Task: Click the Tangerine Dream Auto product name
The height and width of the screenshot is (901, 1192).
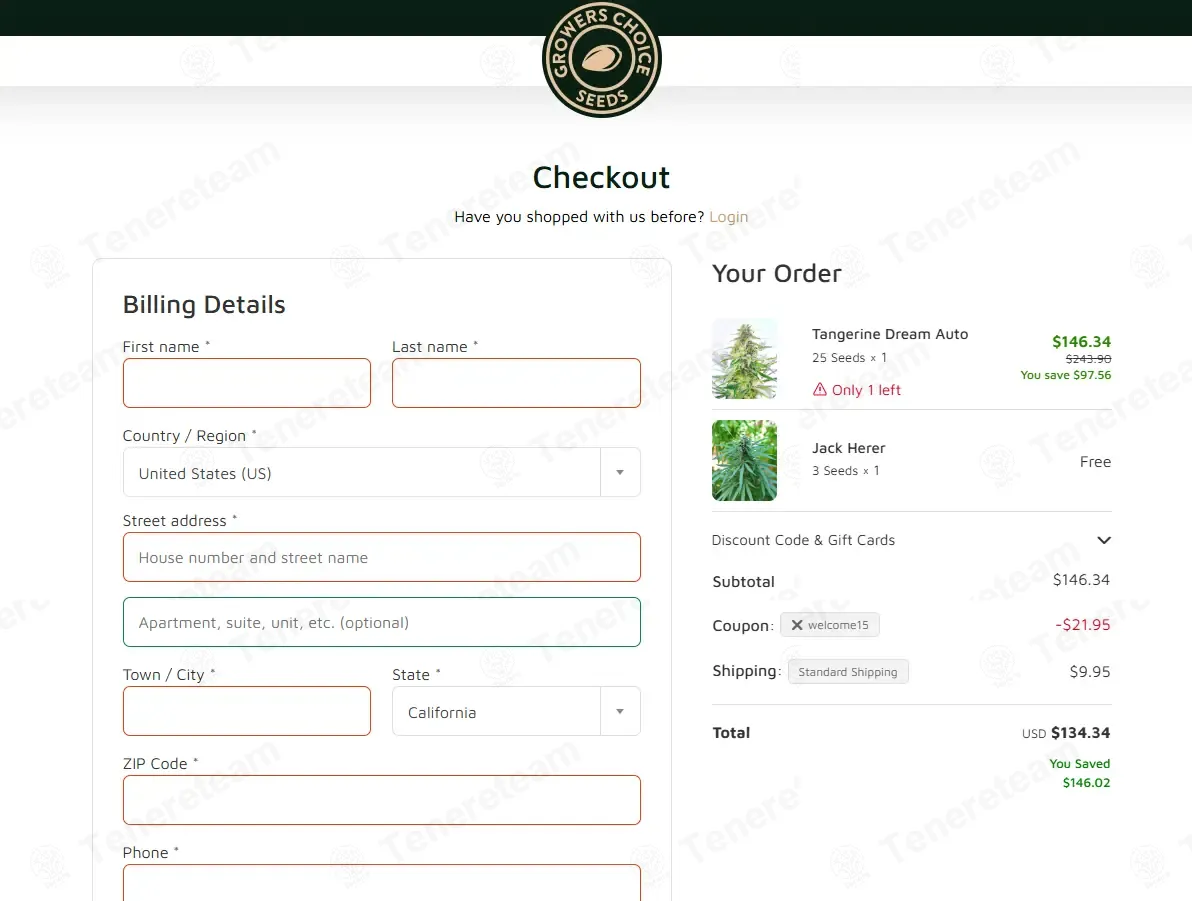Action: pyautogui.click(x=889, y=334)
